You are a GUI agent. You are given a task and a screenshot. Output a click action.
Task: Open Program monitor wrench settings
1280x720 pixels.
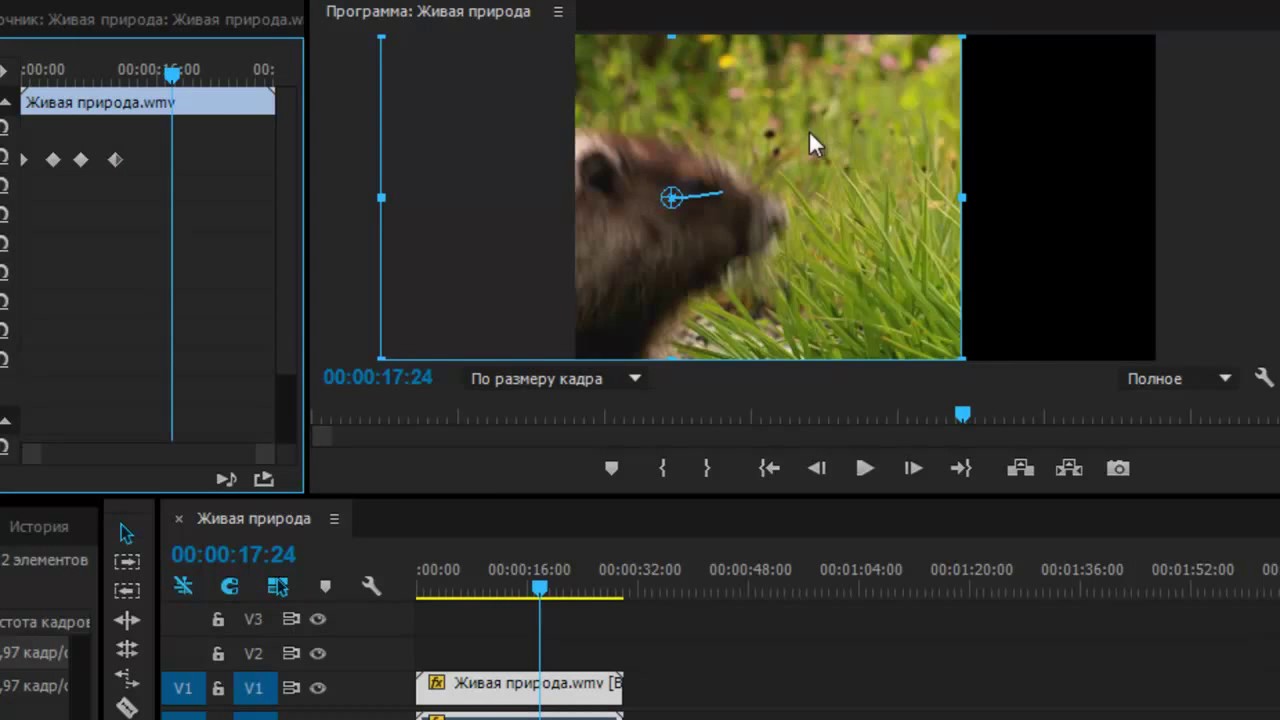[1264, 378]
